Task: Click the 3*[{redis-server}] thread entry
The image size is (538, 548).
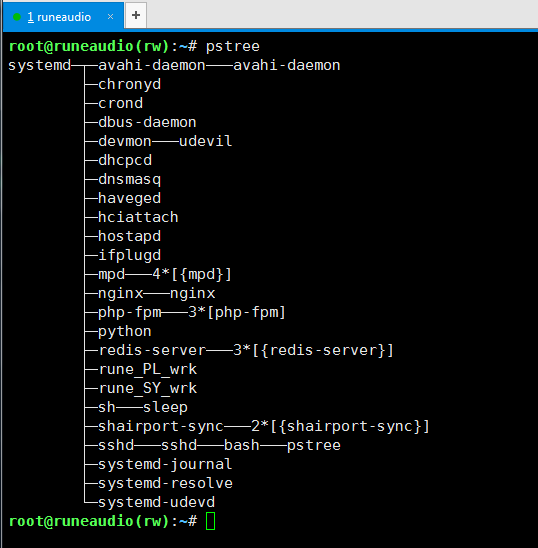Action: pyautogui.click(x=313, y=351)
